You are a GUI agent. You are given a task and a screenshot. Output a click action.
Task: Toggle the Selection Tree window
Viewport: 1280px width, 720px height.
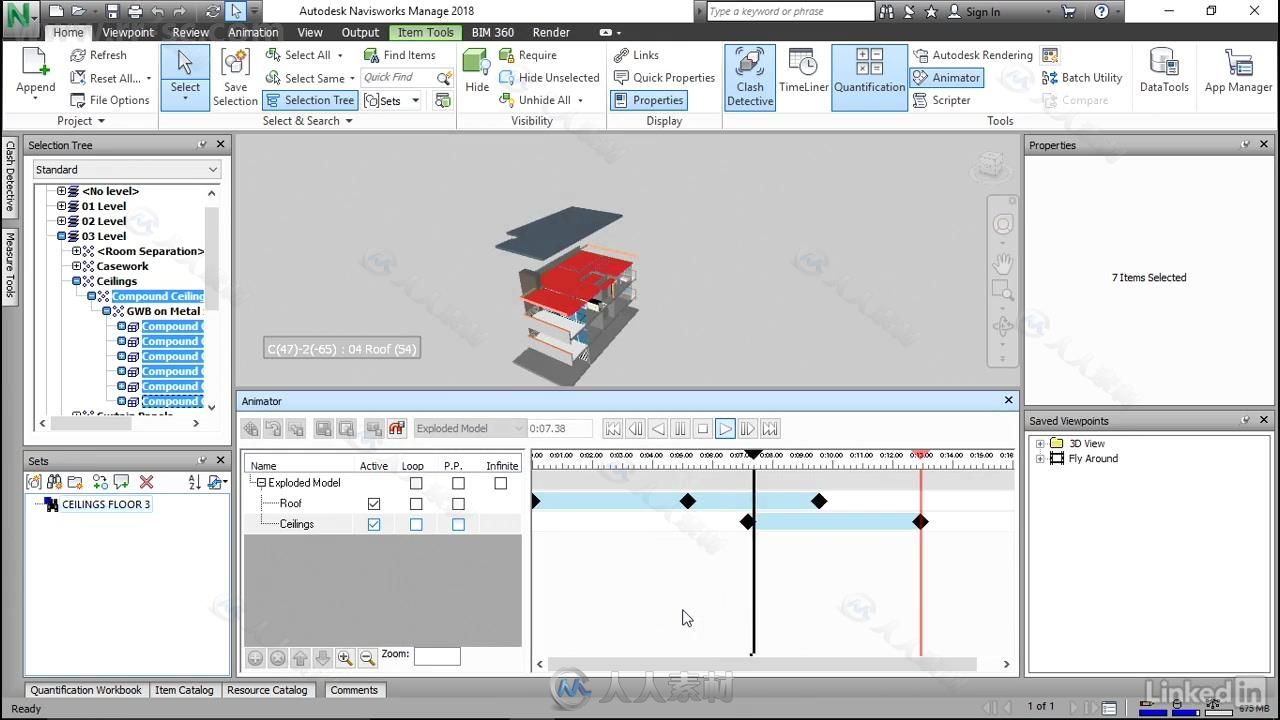[x=310, y=100]
